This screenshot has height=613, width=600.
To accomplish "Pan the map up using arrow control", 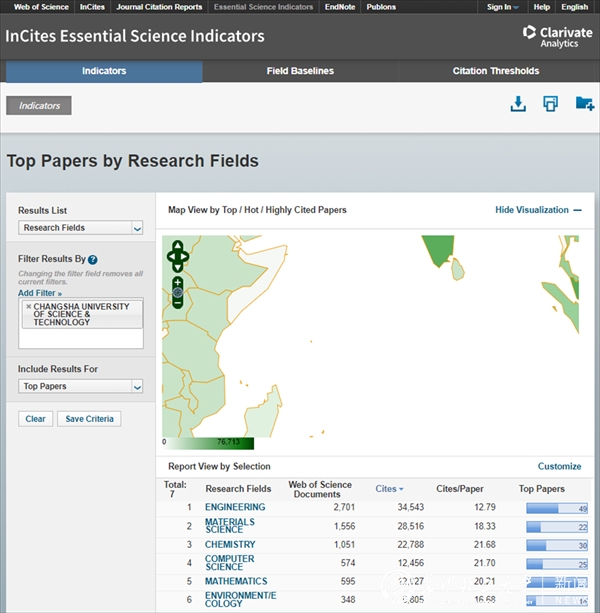I will (178, 246).
